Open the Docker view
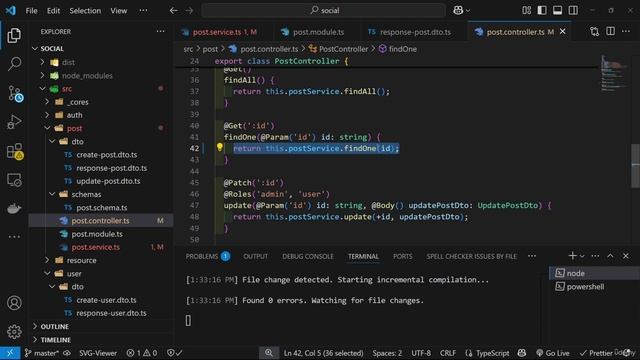Viewport: 640px width, 360px height. click(x=14, y=209)
